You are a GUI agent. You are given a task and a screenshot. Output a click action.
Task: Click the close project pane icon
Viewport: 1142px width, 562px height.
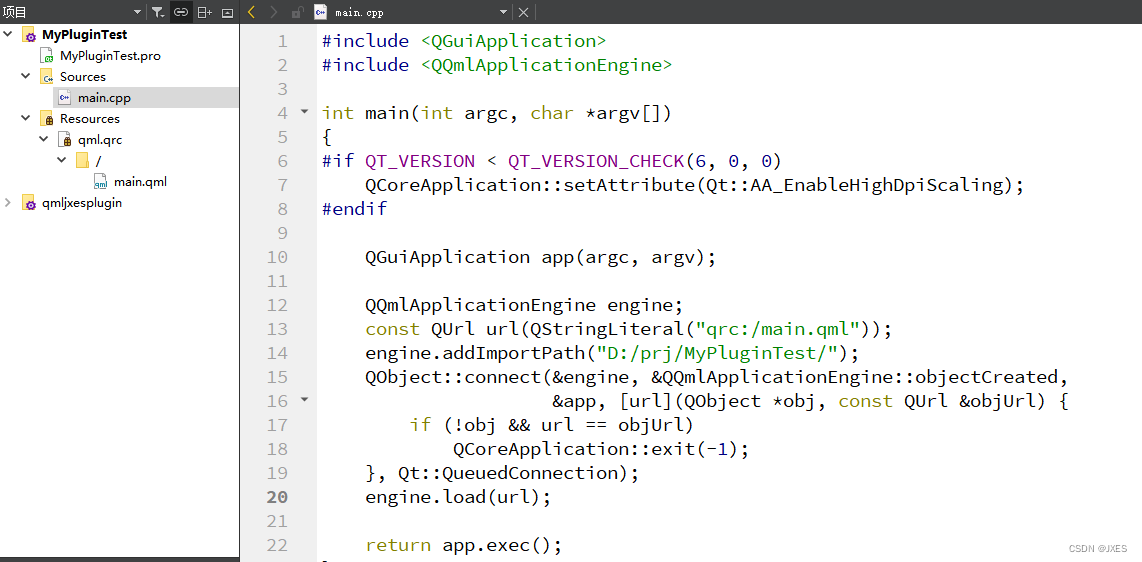tap(227, 12)
